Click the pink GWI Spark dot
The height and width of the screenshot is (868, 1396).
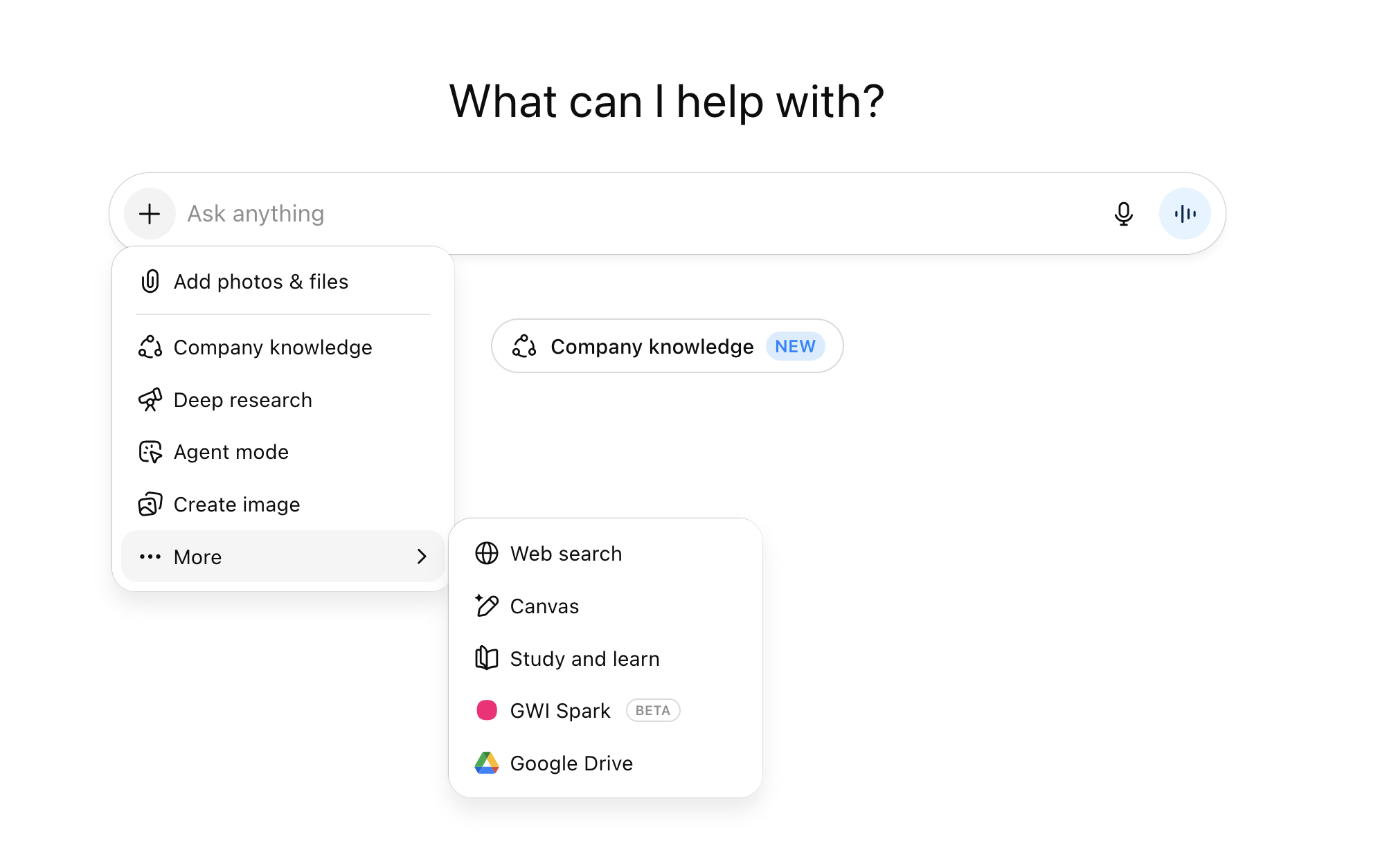click(x=487, y=710)
